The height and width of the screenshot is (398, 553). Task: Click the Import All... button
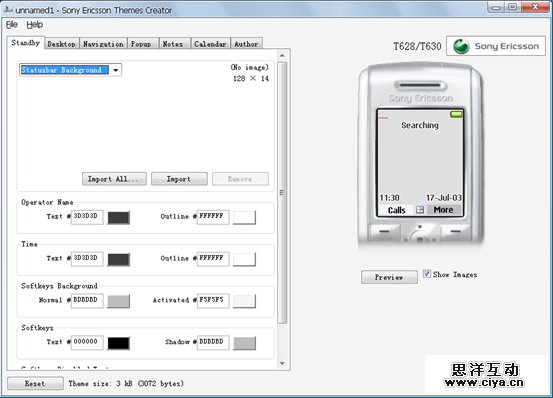[114, 179]
